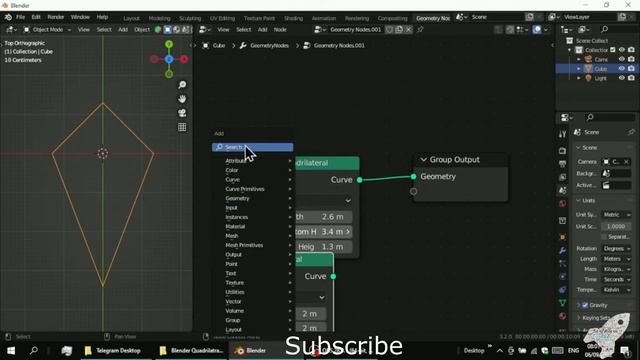Click Cube in the node editor breadcrumb
Image resolution: width=640 pixels, height=360 pixels.
(x=219, y=45)
